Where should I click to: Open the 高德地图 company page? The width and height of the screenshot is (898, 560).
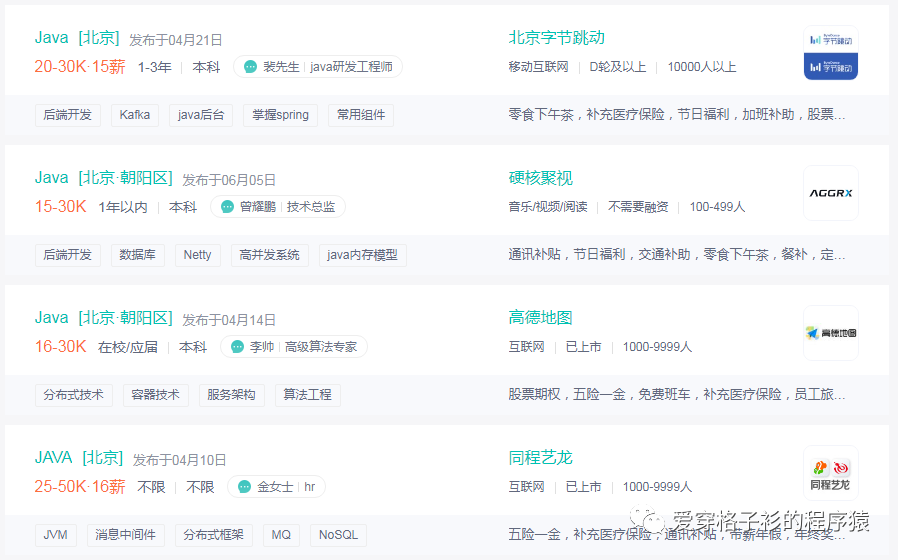click(x=541, y=318)
